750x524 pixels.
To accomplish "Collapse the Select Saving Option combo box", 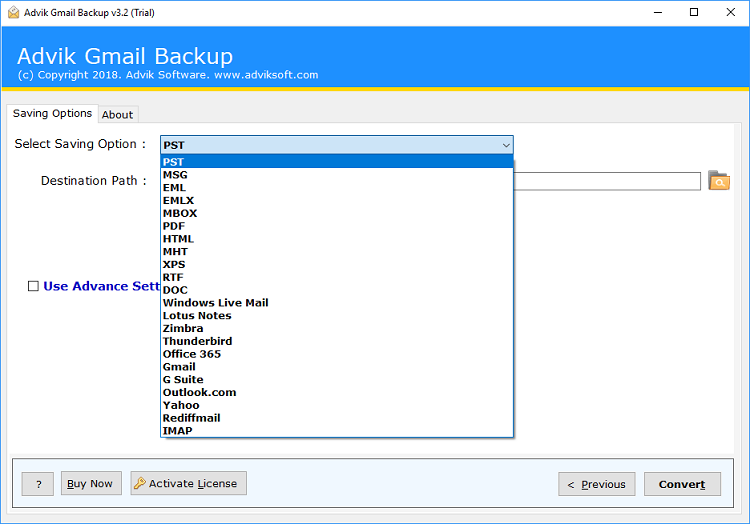I will pos(506,145).
